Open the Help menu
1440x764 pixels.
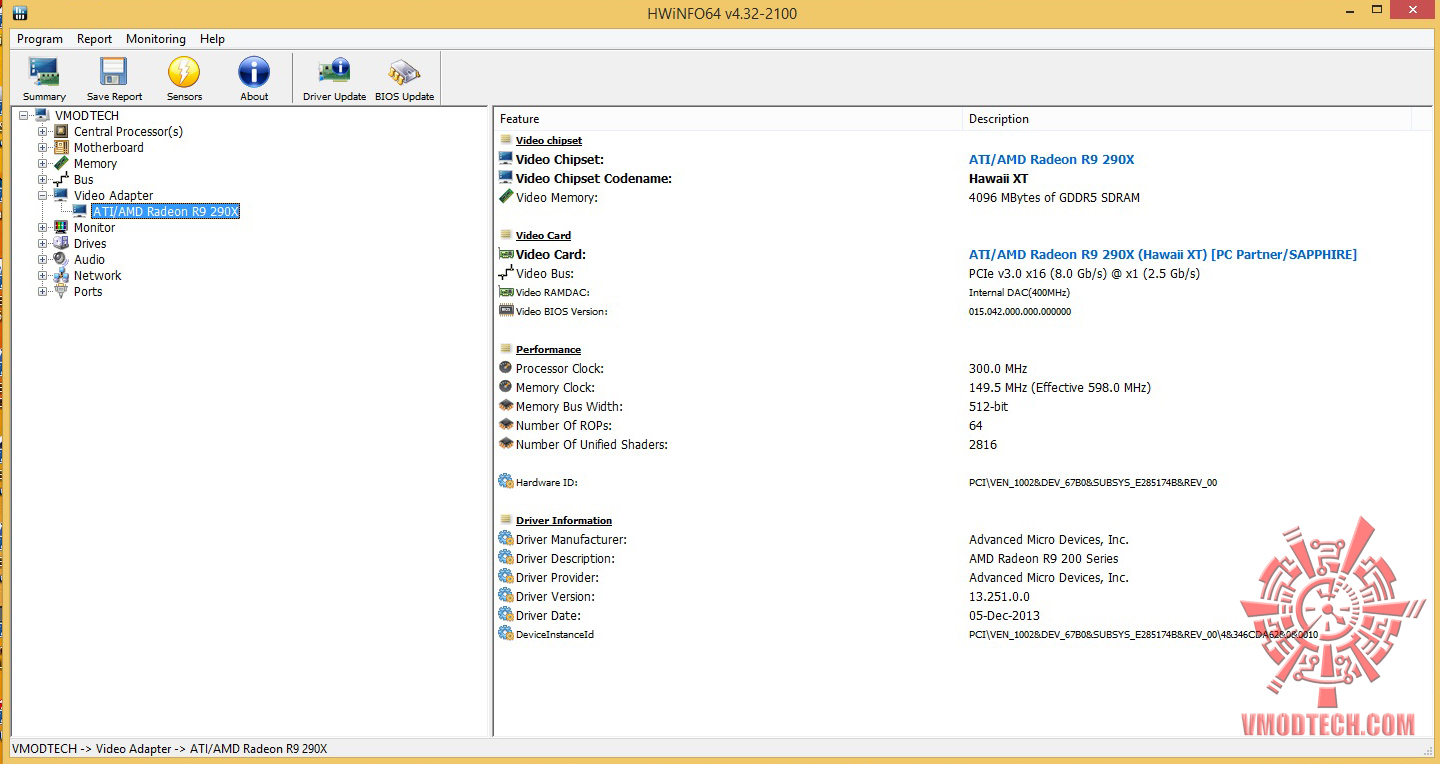click(212, 39)
